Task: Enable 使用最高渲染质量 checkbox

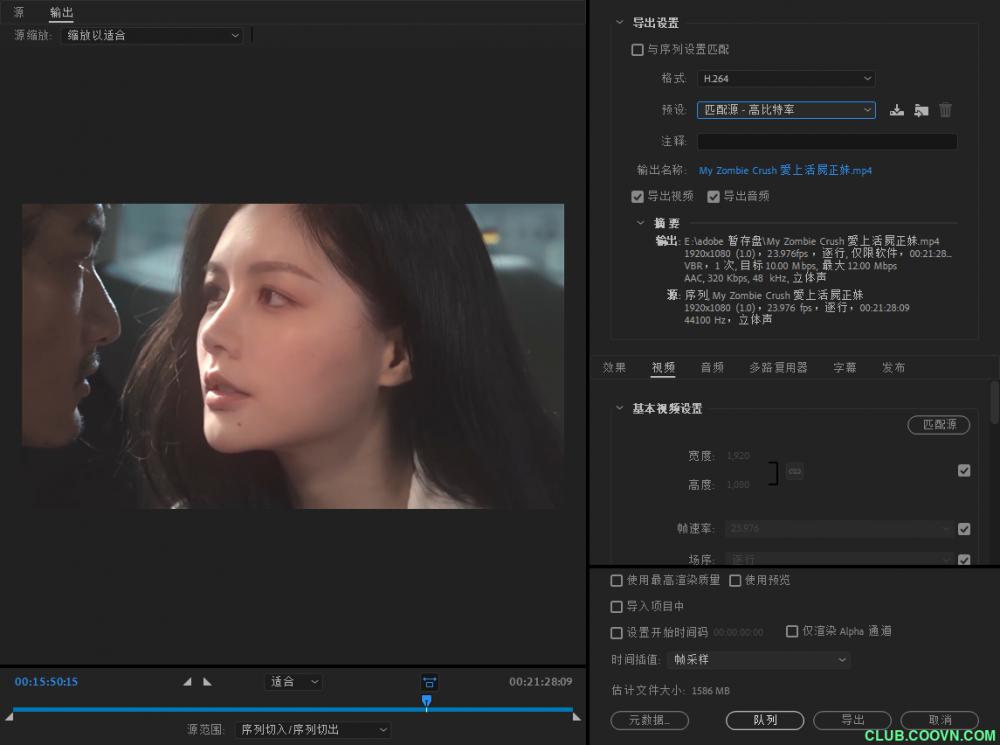Action: coord(616,580)
